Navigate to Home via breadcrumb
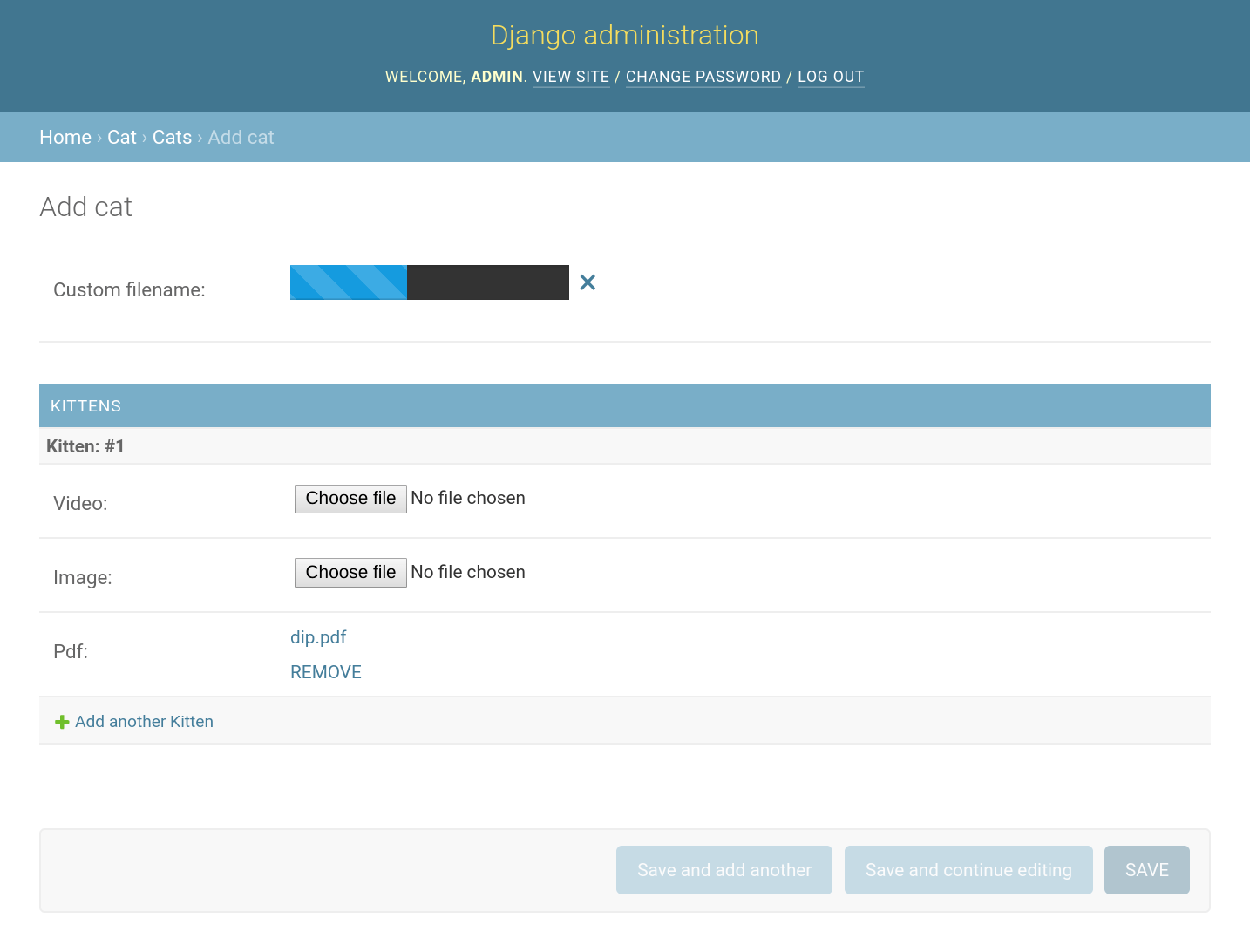Image resolution: width=1250 pixels, height=952 pixels. tap(65, 137)
